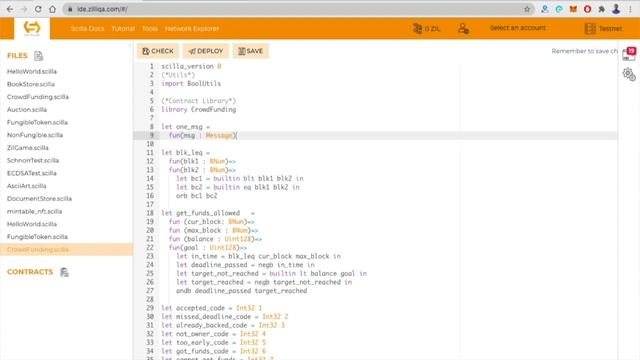Reload the browser page

pos(38,9)
